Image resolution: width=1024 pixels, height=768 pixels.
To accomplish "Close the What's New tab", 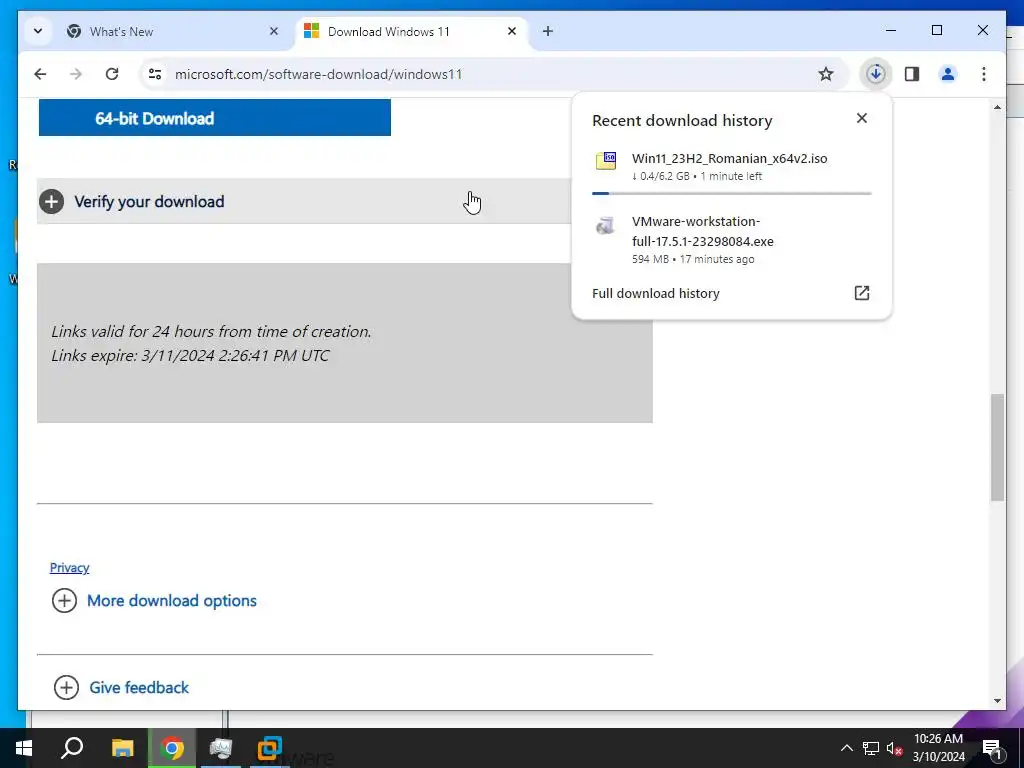I will click(274, 31).
